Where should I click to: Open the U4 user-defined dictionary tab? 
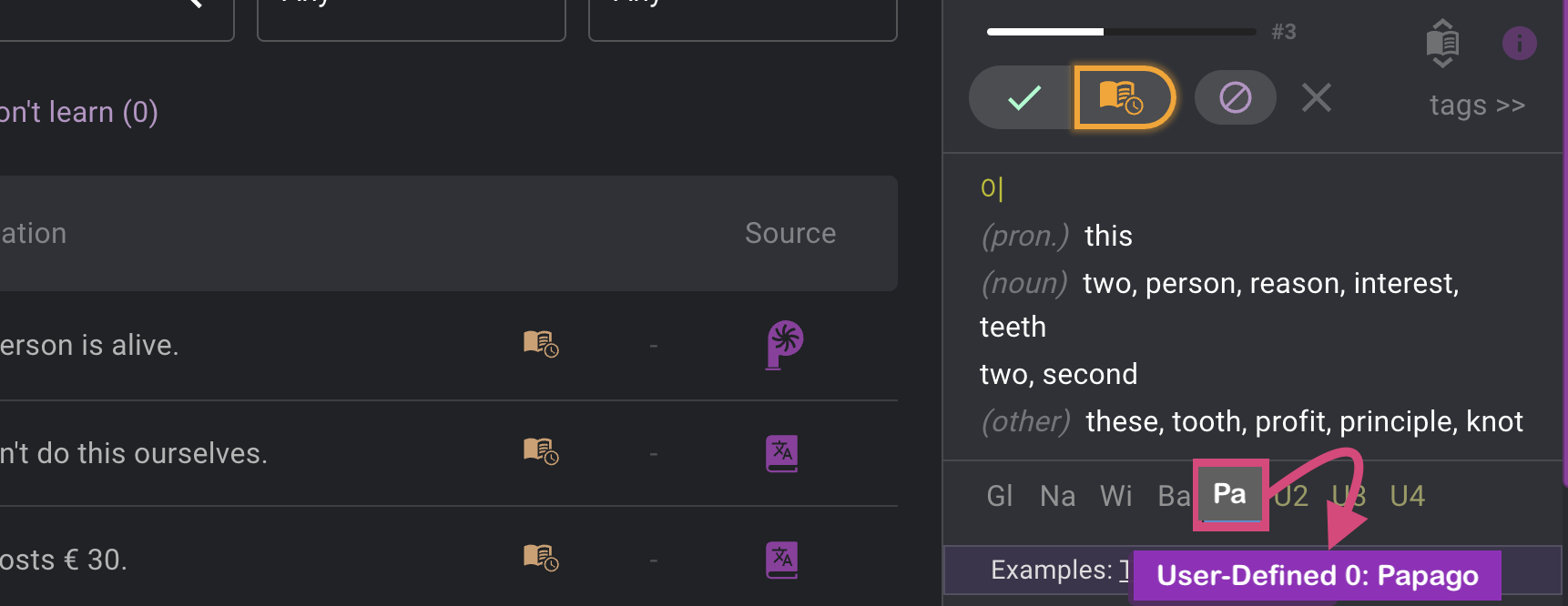[1407, 496]
